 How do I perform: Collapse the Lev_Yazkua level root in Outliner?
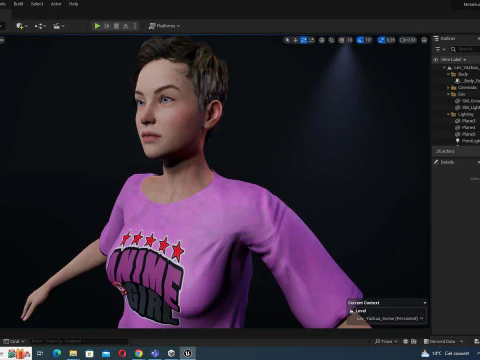click(444, 68)
